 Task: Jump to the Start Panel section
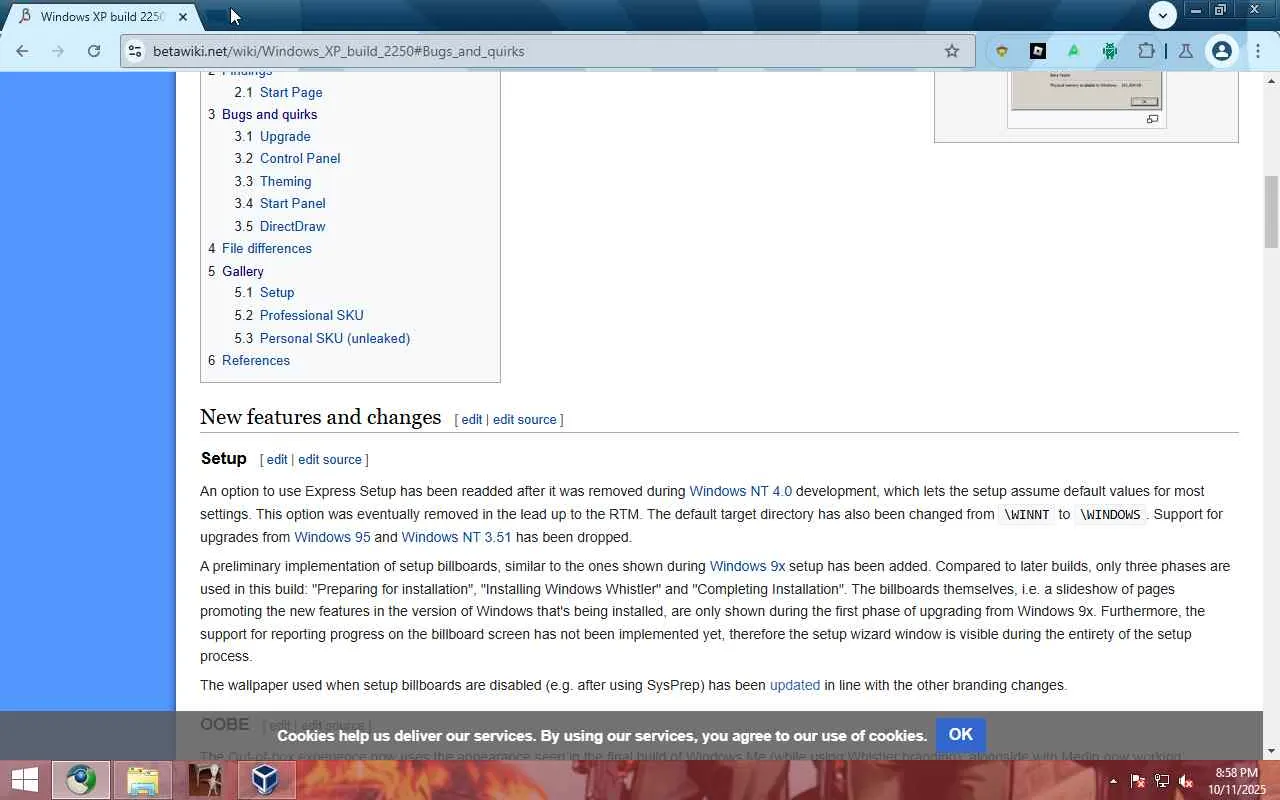(292, 203)
